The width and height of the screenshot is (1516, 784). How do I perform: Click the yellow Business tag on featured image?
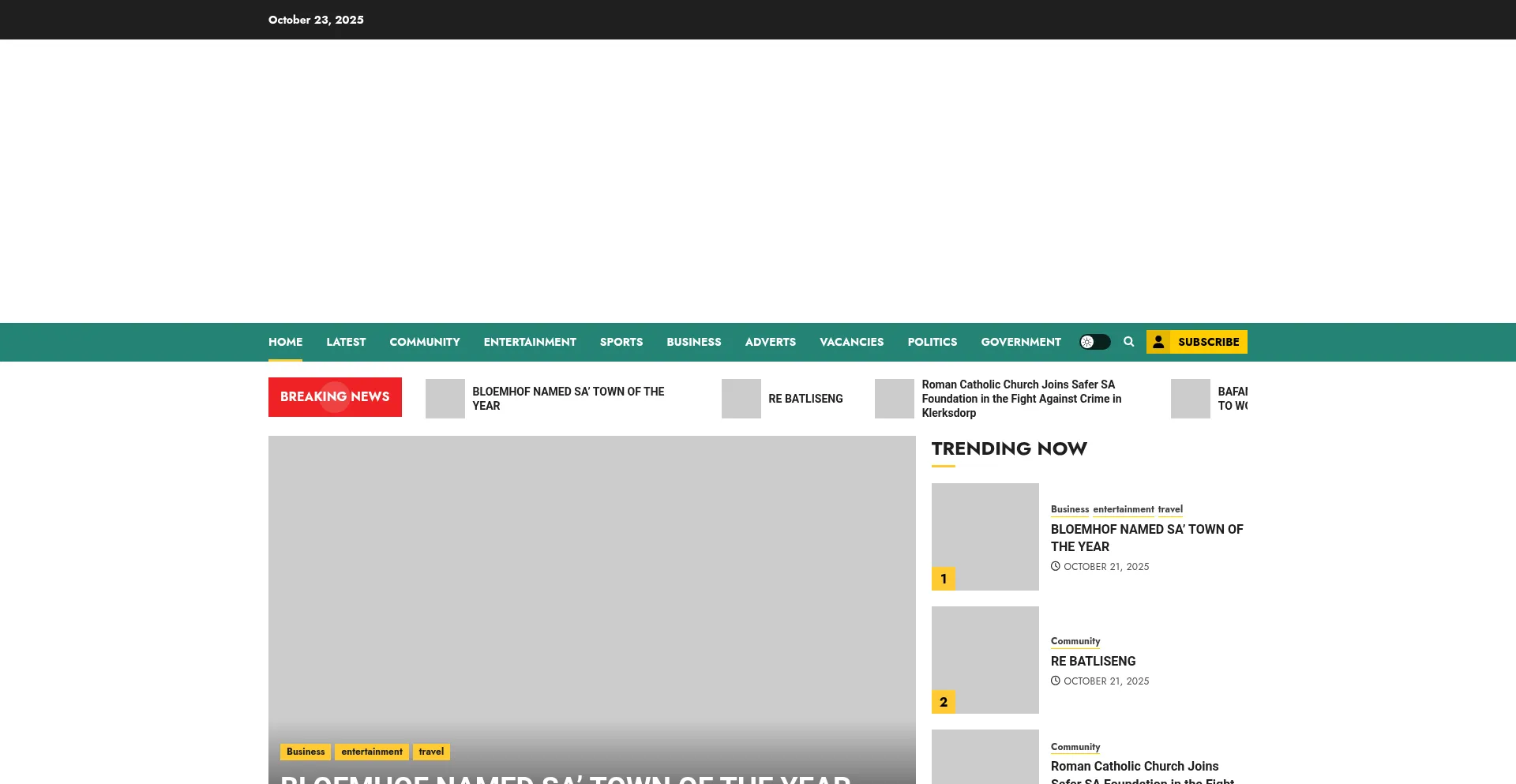click(x=306, y=752)
